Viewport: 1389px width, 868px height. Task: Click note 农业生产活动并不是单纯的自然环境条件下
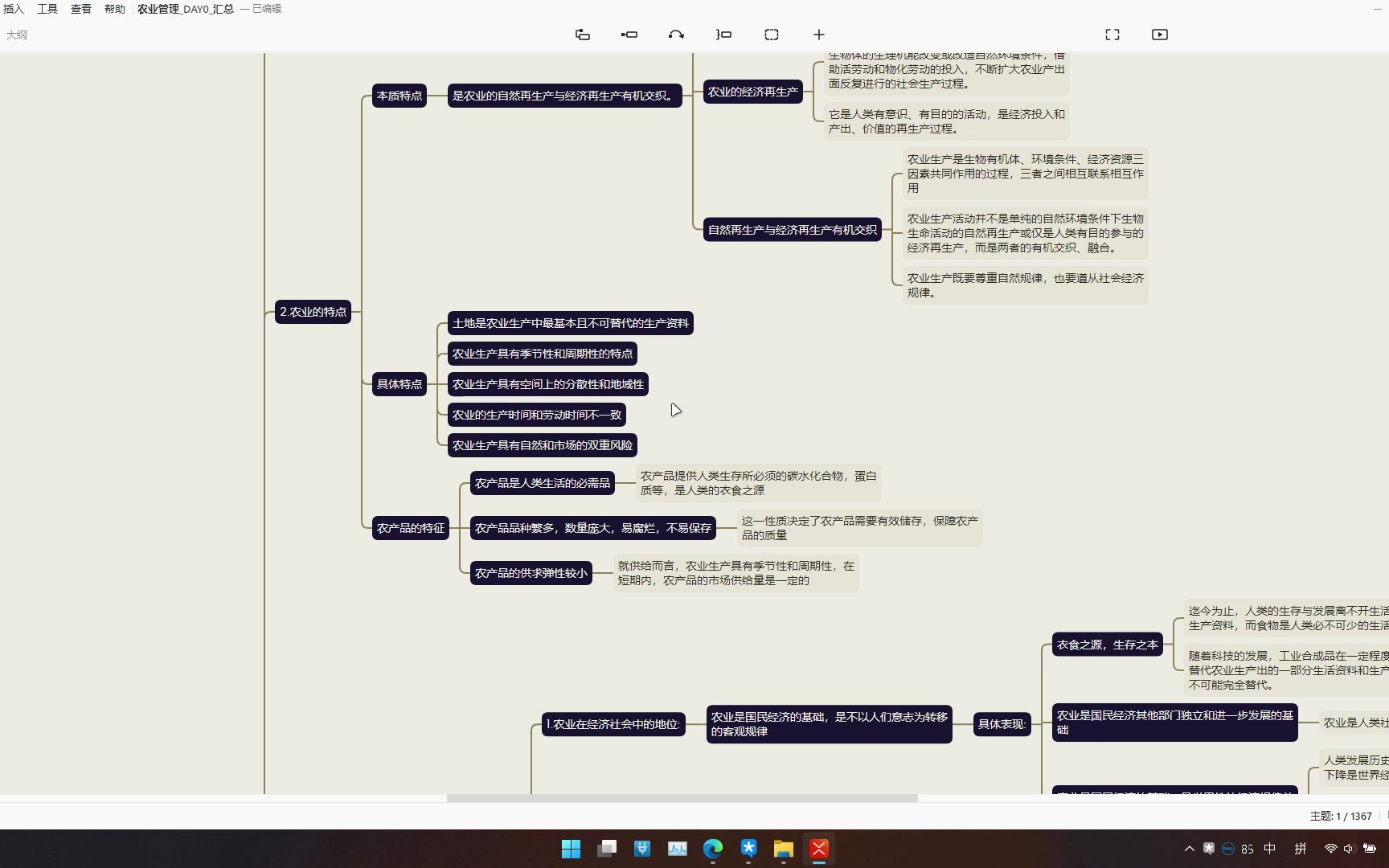tap(1026, 233)
